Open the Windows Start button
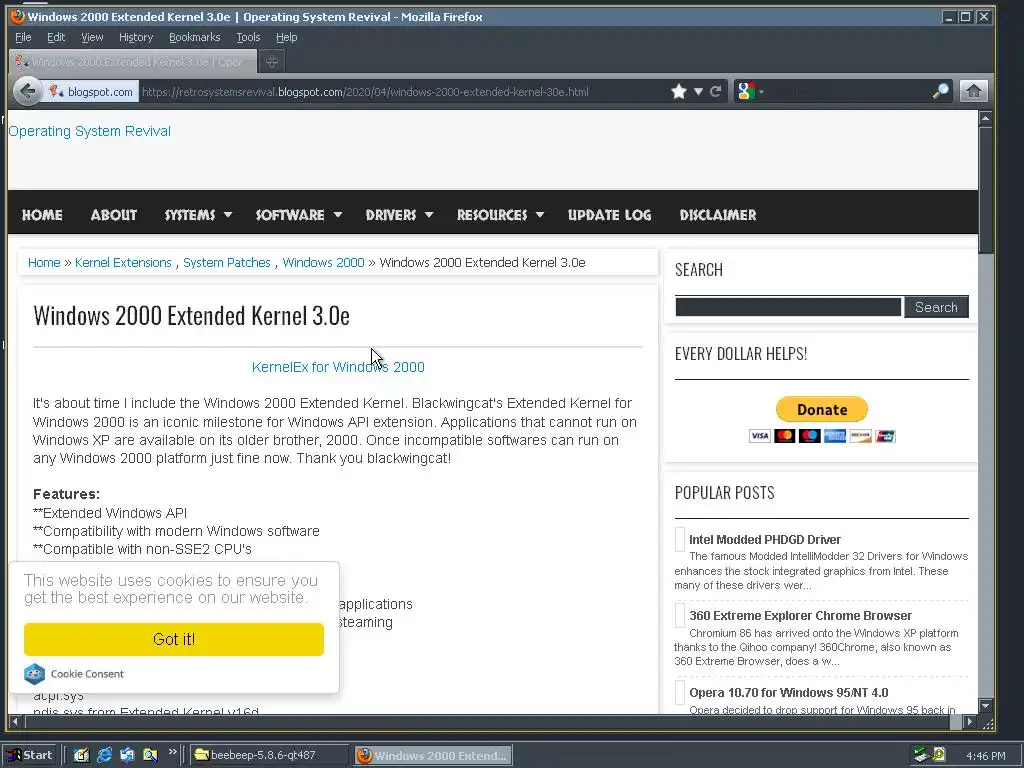Viewport: 1024px width, 768px height. pyautogui.click(x=30, y=756)
